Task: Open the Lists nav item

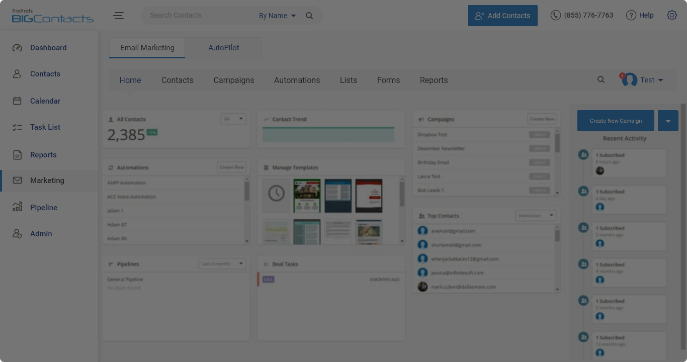Action: point(348,80)
